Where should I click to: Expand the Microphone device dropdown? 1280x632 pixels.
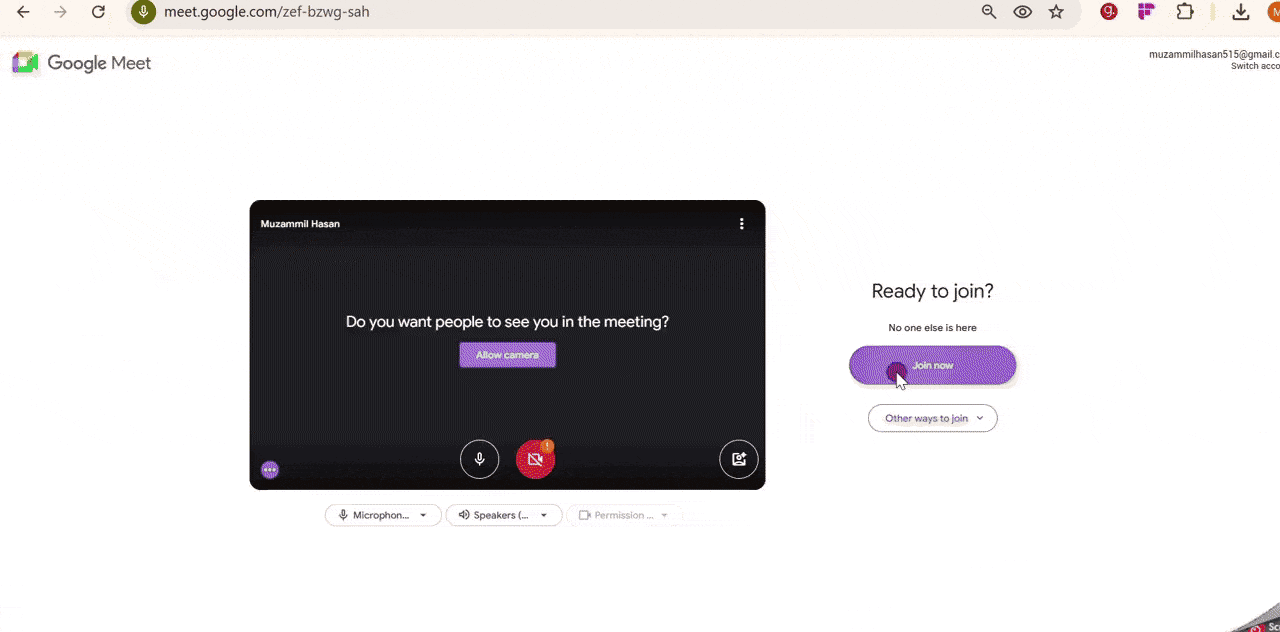pos(383,515)
